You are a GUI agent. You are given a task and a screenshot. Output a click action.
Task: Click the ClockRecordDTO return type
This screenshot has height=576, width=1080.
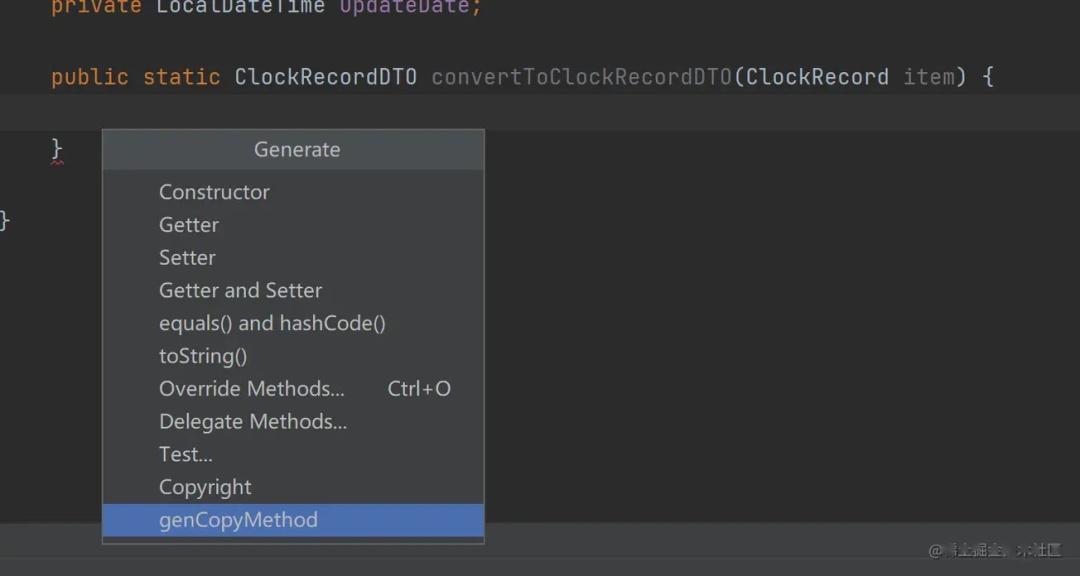click(325, 77)
